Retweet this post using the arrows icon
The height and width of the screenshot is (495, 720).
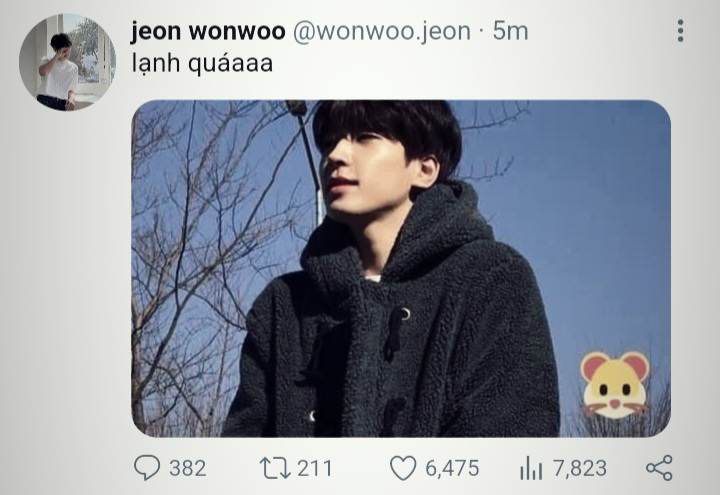pyautogui.click(x=275, y=468)
